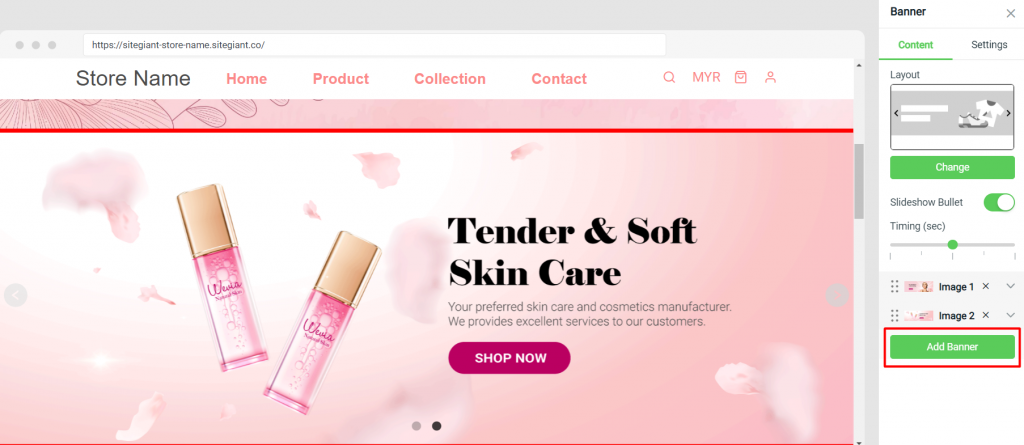This screenshot has width=1024, height=445.
Task: Go to next banner slide arrow
Action: pos(837,295)
